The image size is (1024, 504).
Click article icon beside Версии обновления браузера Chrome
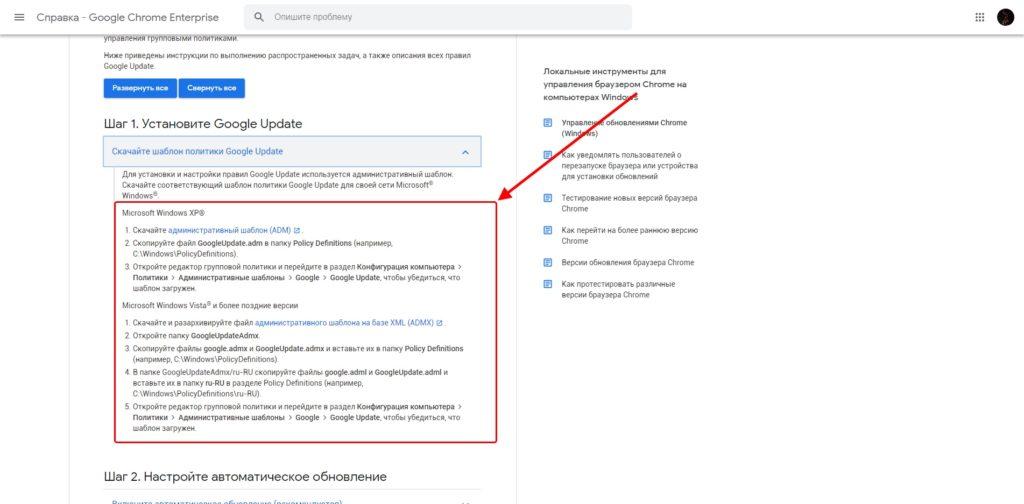coord(548,262)
